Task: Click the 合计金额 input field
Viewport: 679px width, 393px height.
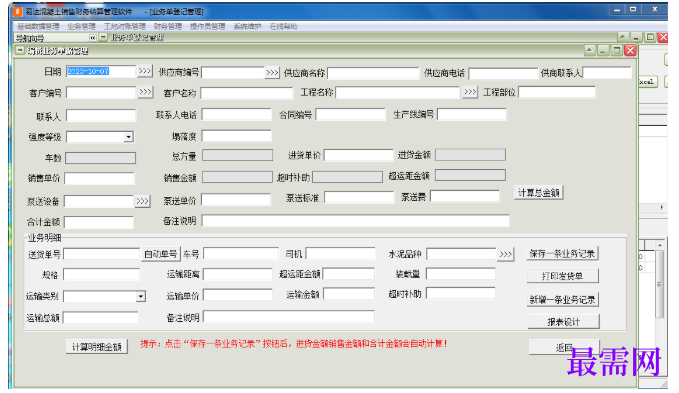Action: (x=99, y=222)
